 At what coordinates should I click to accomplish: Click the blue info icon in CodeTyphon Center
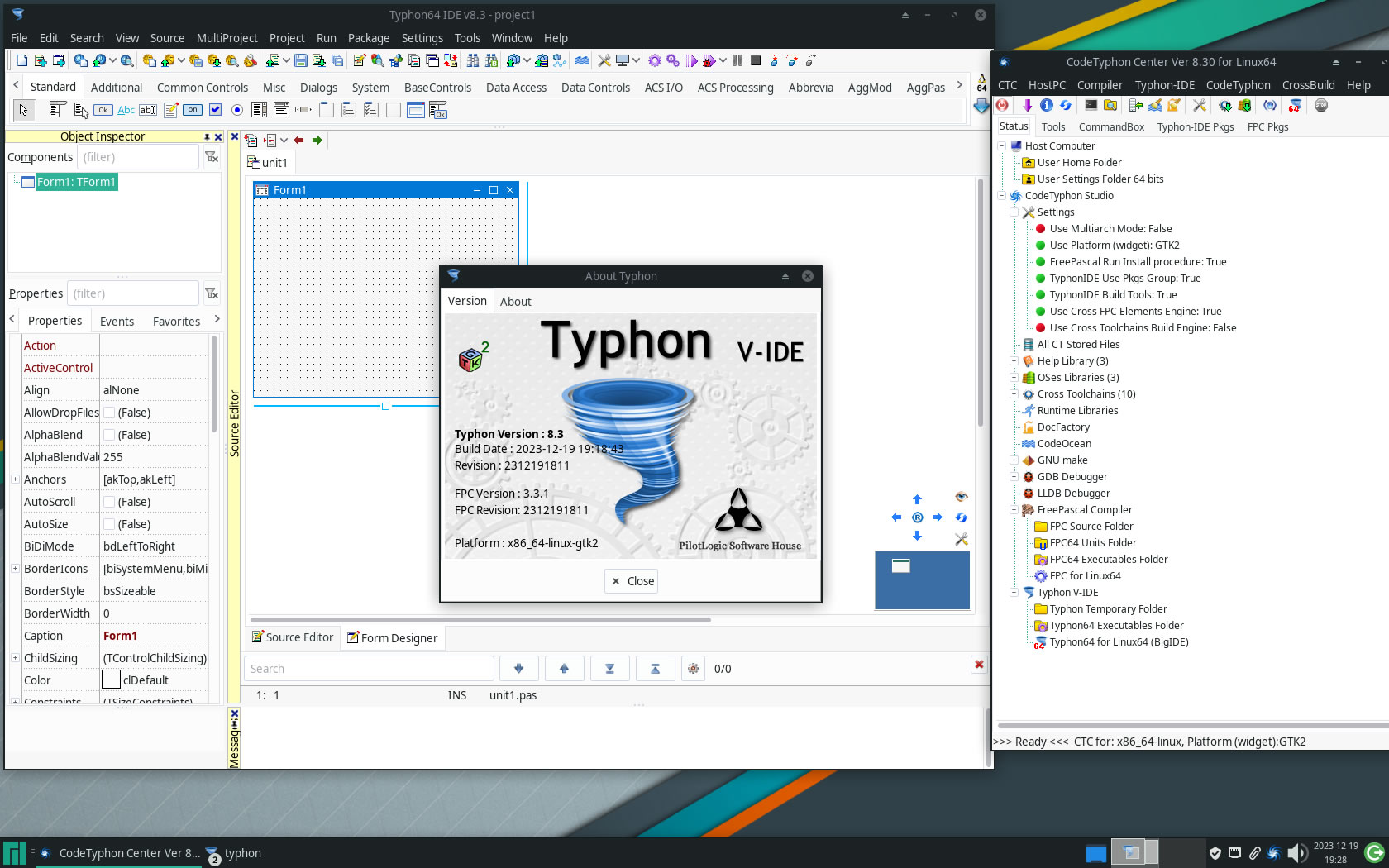click(x=1047, y=105)
